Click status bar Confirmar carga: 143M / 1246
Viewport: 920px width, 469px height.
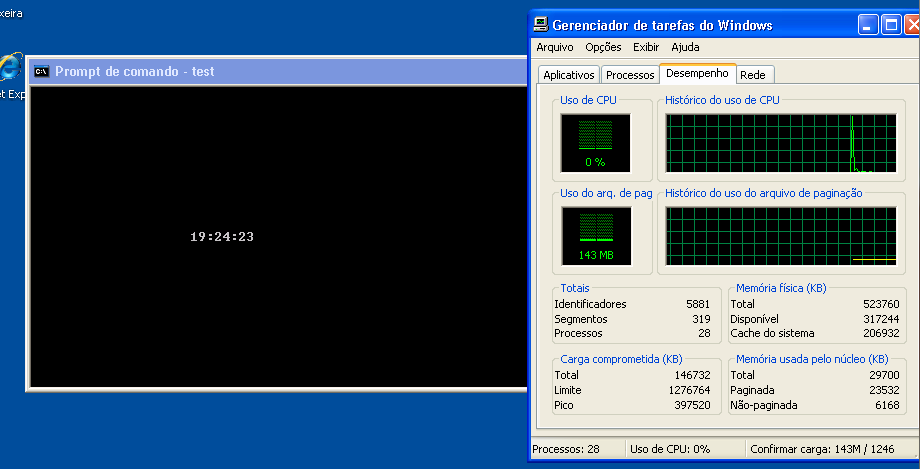[x=822, y=450]
